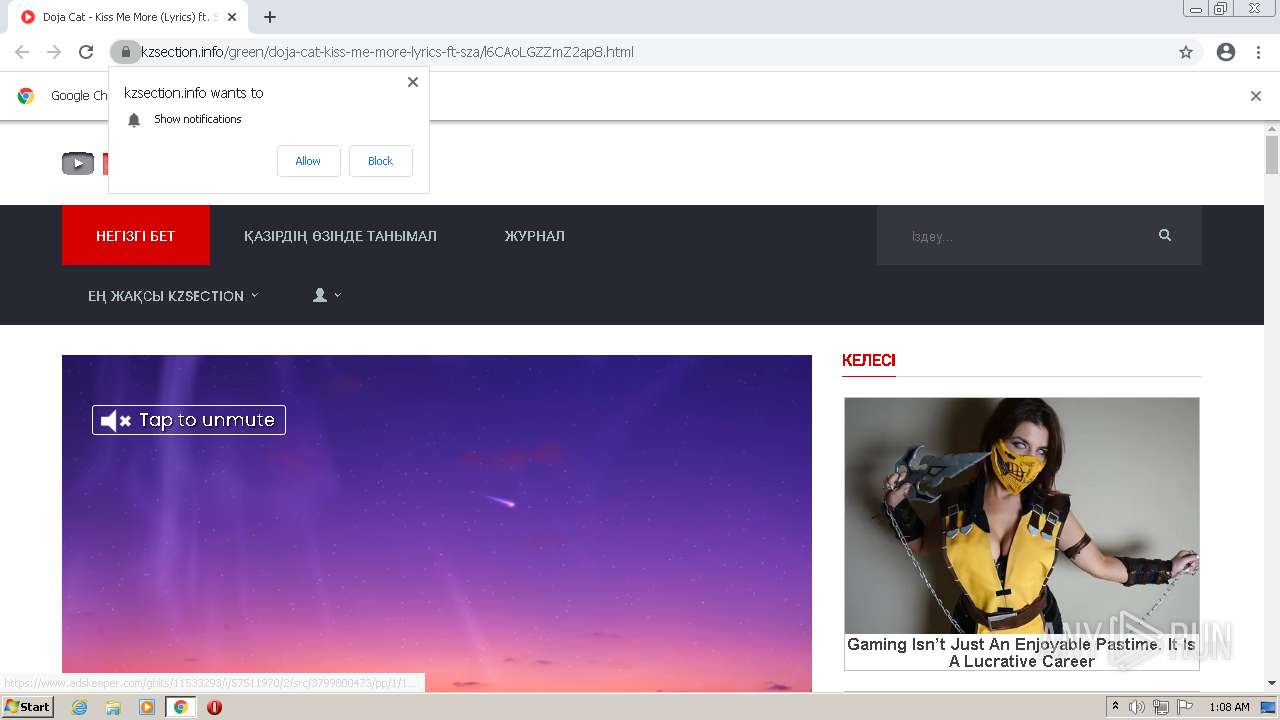Click the КЕЛЕСІ heading
The height and width of the screenshot is (720, 1280).
pyautogui.click(x=869, y=360)
